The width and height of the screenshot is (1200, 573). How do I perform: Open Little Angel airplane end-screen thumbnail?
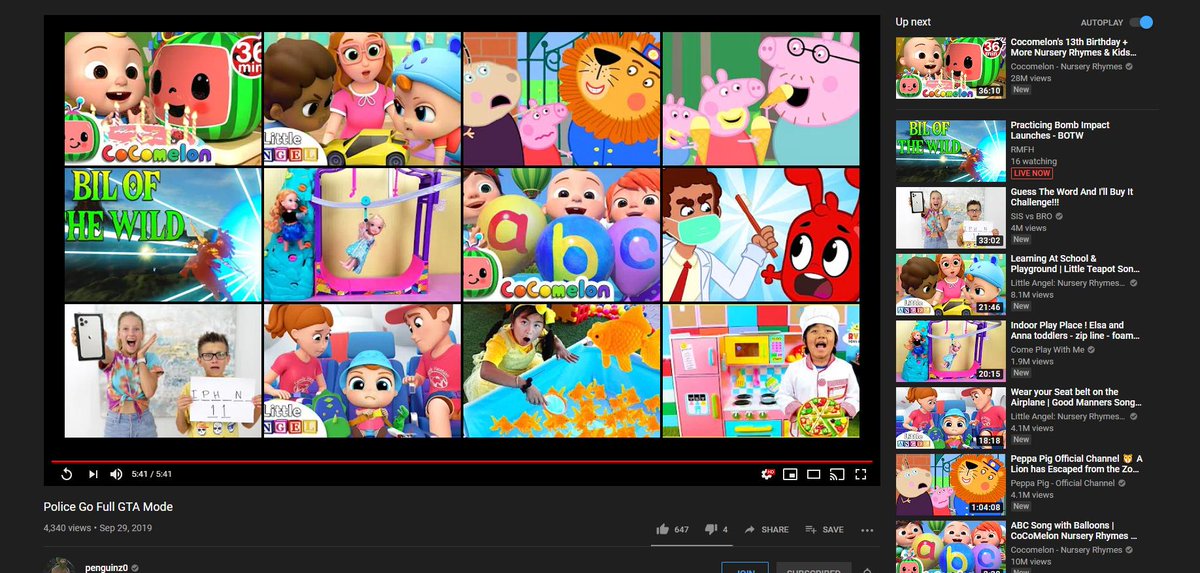coord(361,371)
